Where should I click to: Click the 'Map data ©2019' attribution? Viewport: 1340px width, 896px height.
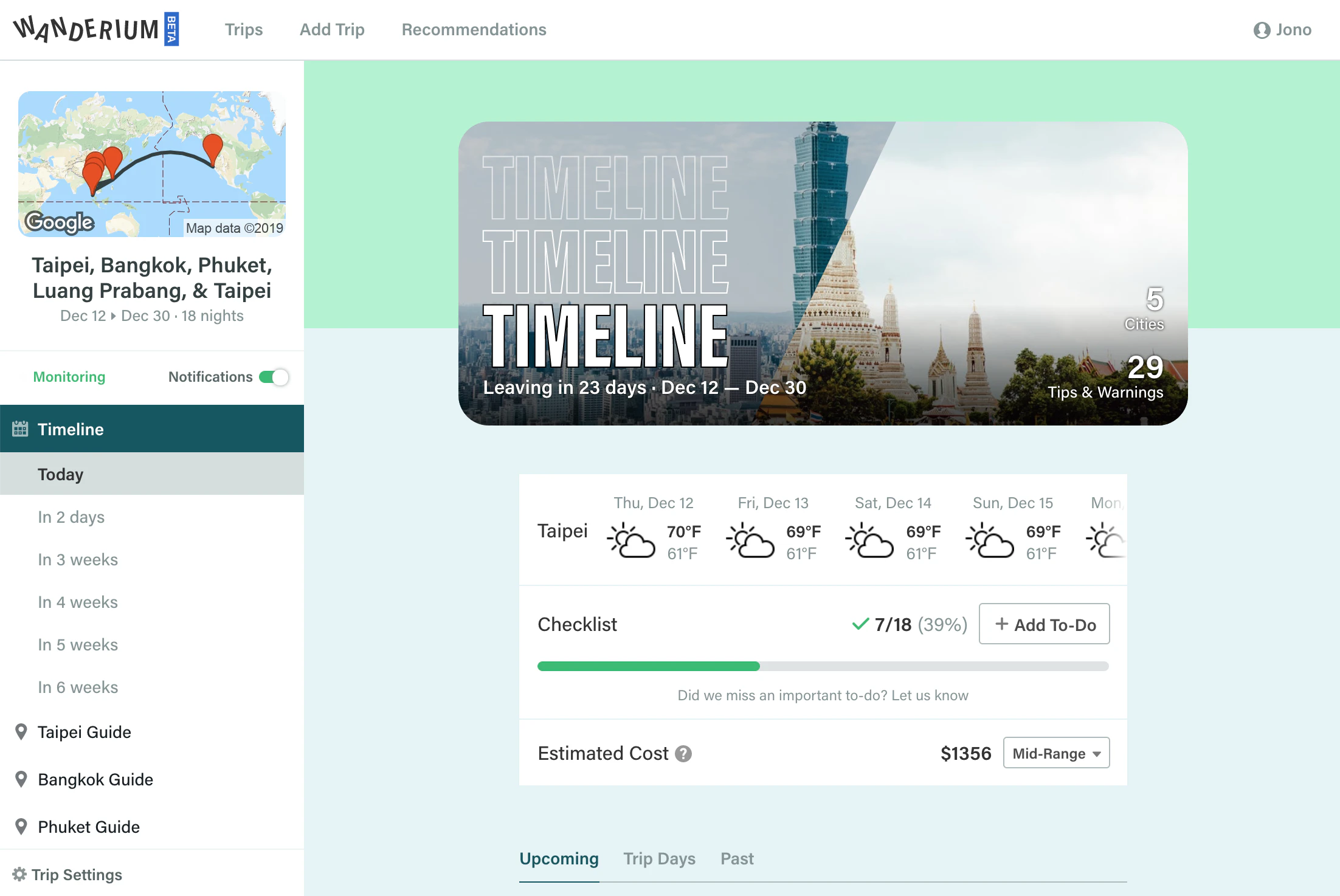235,228
